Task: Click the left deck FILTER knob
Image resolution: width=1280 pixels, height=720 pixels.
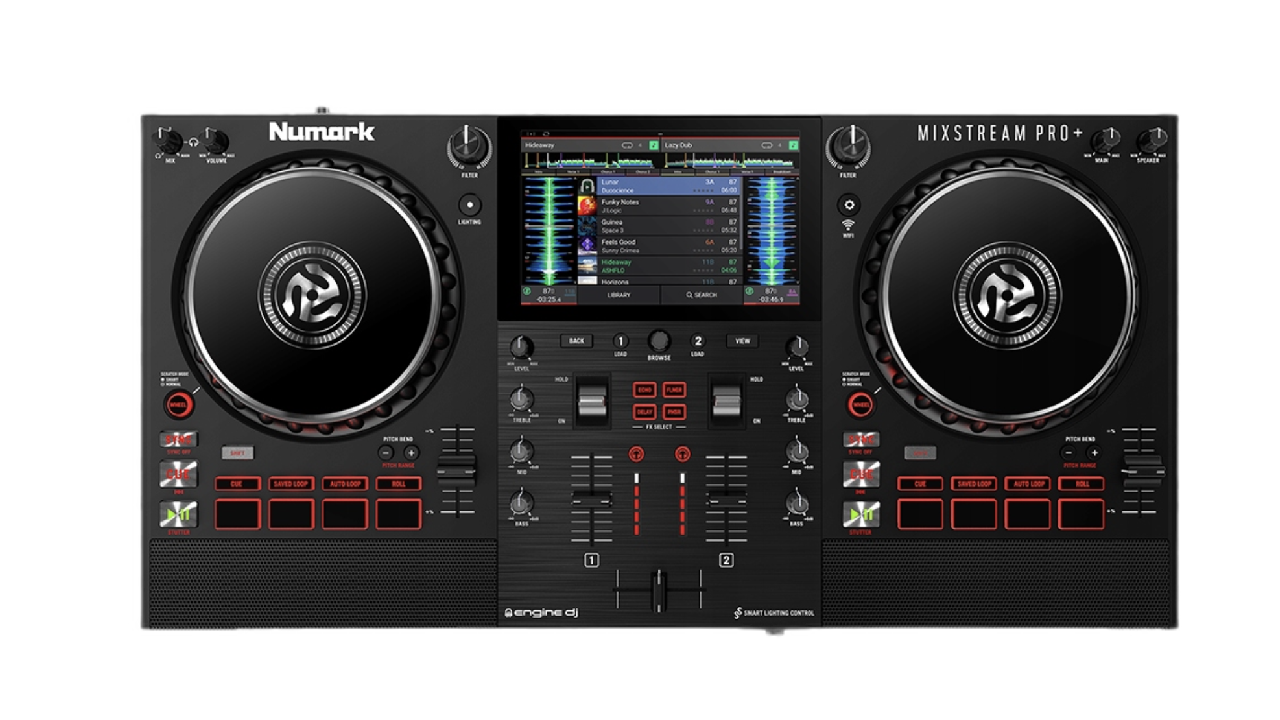Action: (x=469, y=147)
